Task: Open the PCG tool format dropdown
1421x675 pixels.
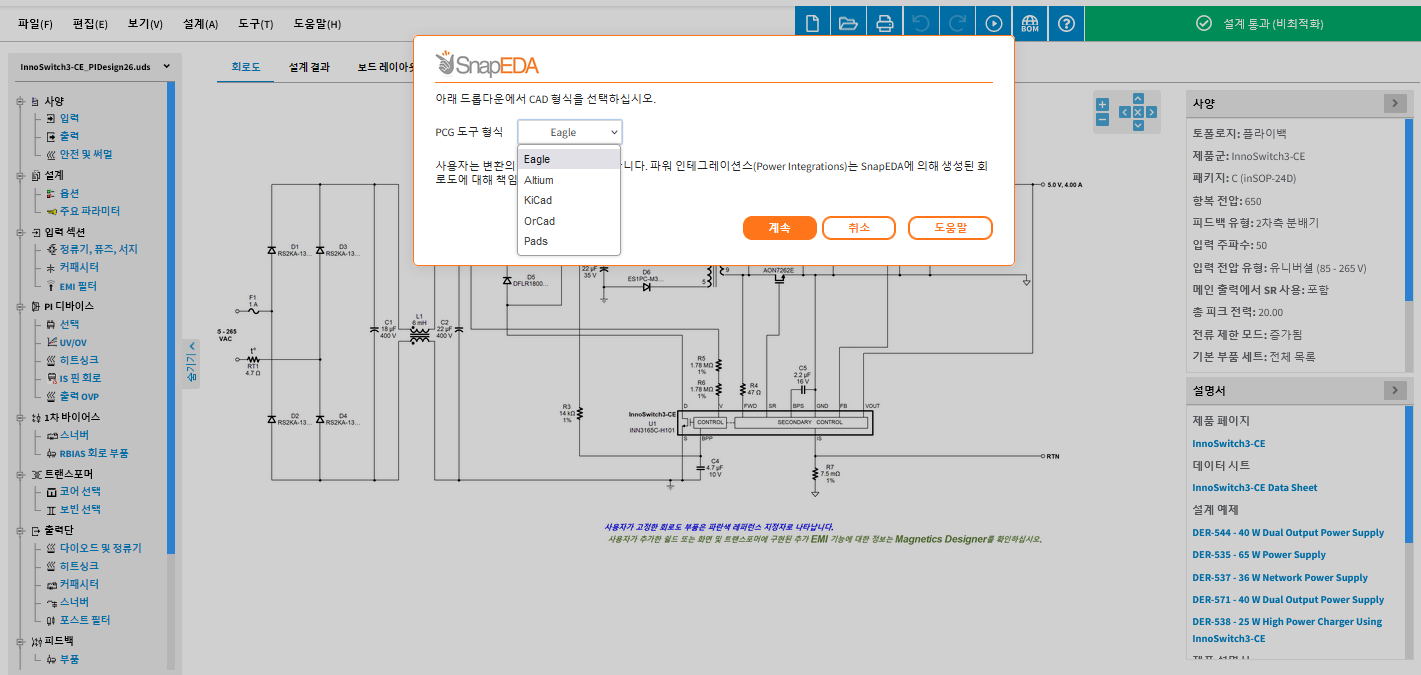Action: pyautogui.click(x=569, y=132)
